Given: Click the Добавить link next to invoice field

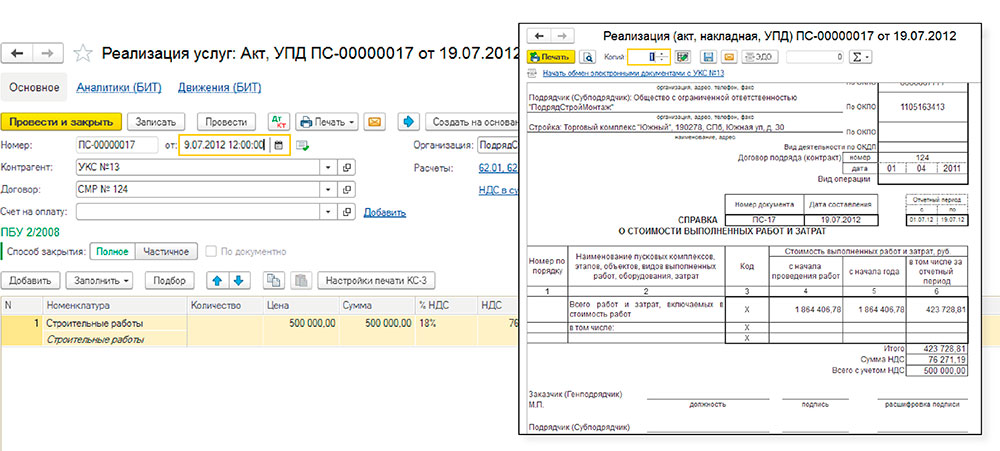Looking at the screenshot, I should coord(385,212).
